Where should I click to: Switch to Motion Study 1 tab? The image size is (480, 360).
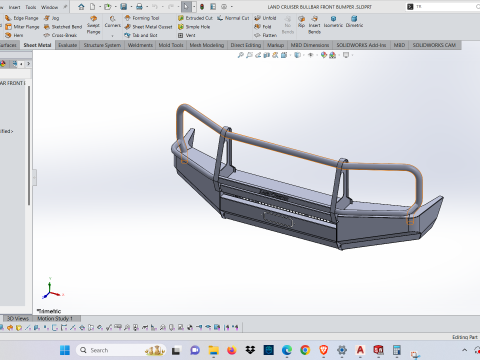tap(55, 319)
